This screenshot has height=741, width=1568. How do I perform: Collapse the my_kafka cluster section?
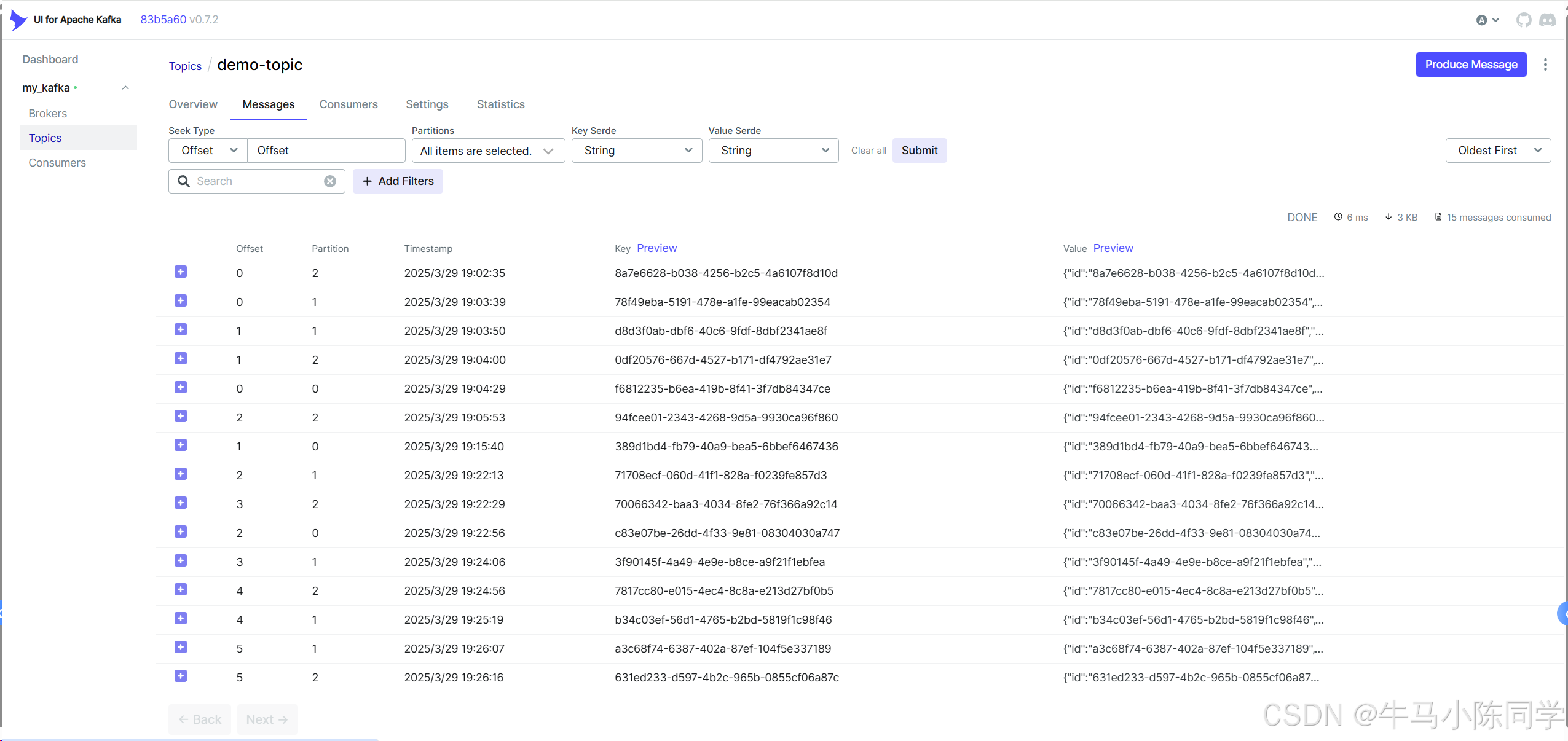[x=125, y=88]
